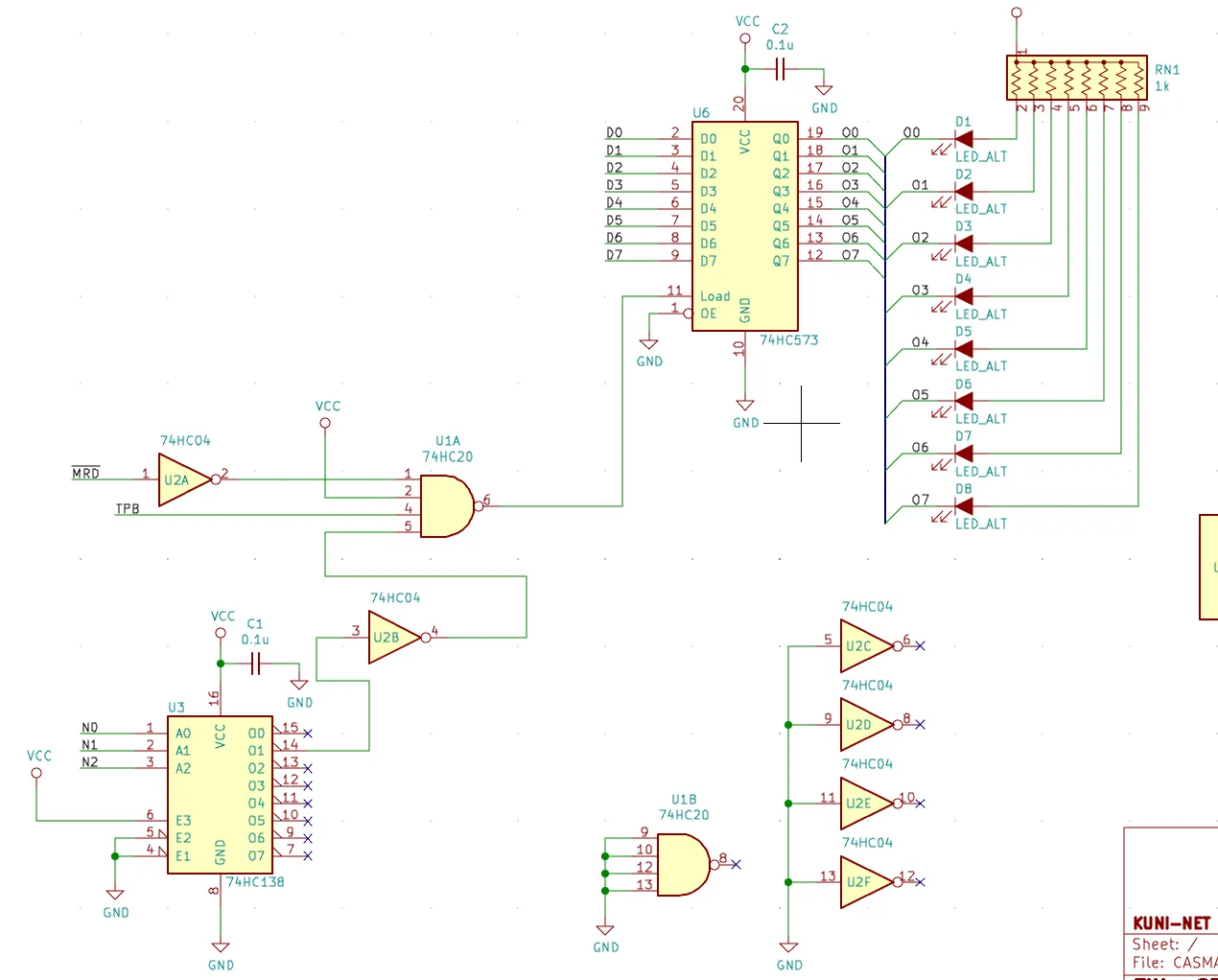This screenshot has height=980, width=1218.
Task: Select LED D5 symbol
Action: coord(964,349)
